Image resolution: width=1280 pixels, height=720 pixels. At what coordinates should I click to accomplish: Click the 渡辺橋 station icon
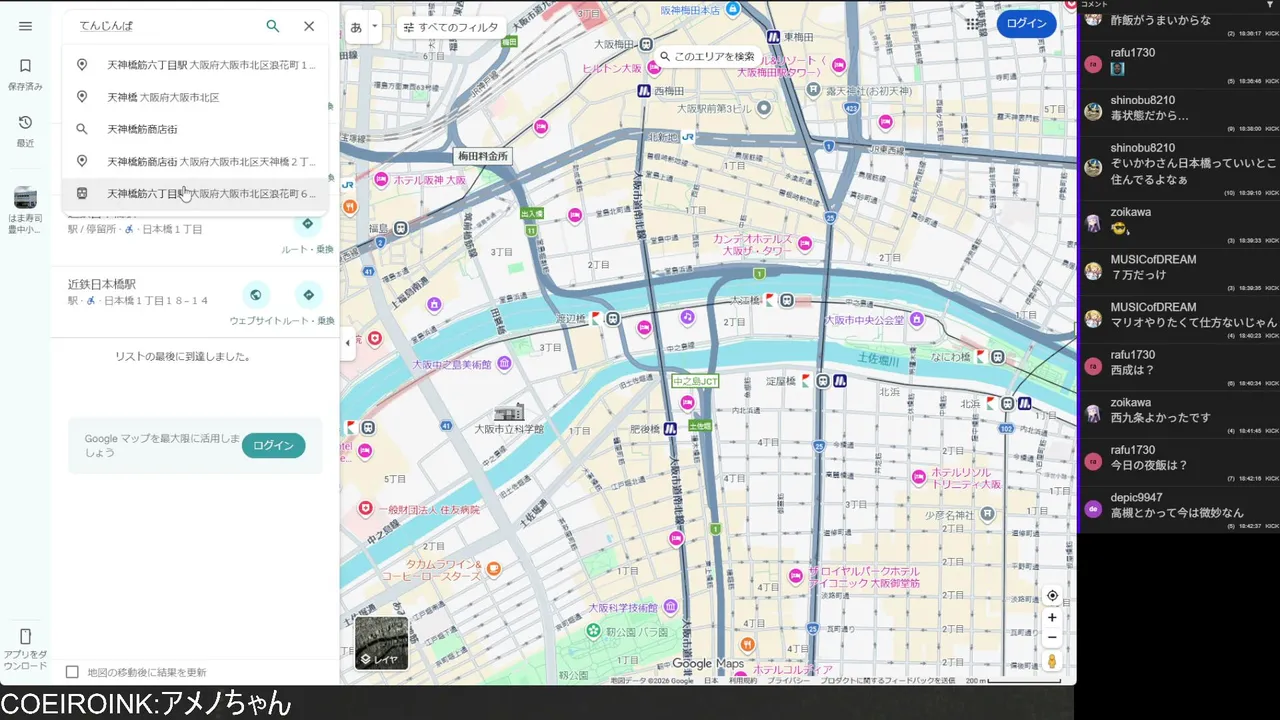[613, 319]
